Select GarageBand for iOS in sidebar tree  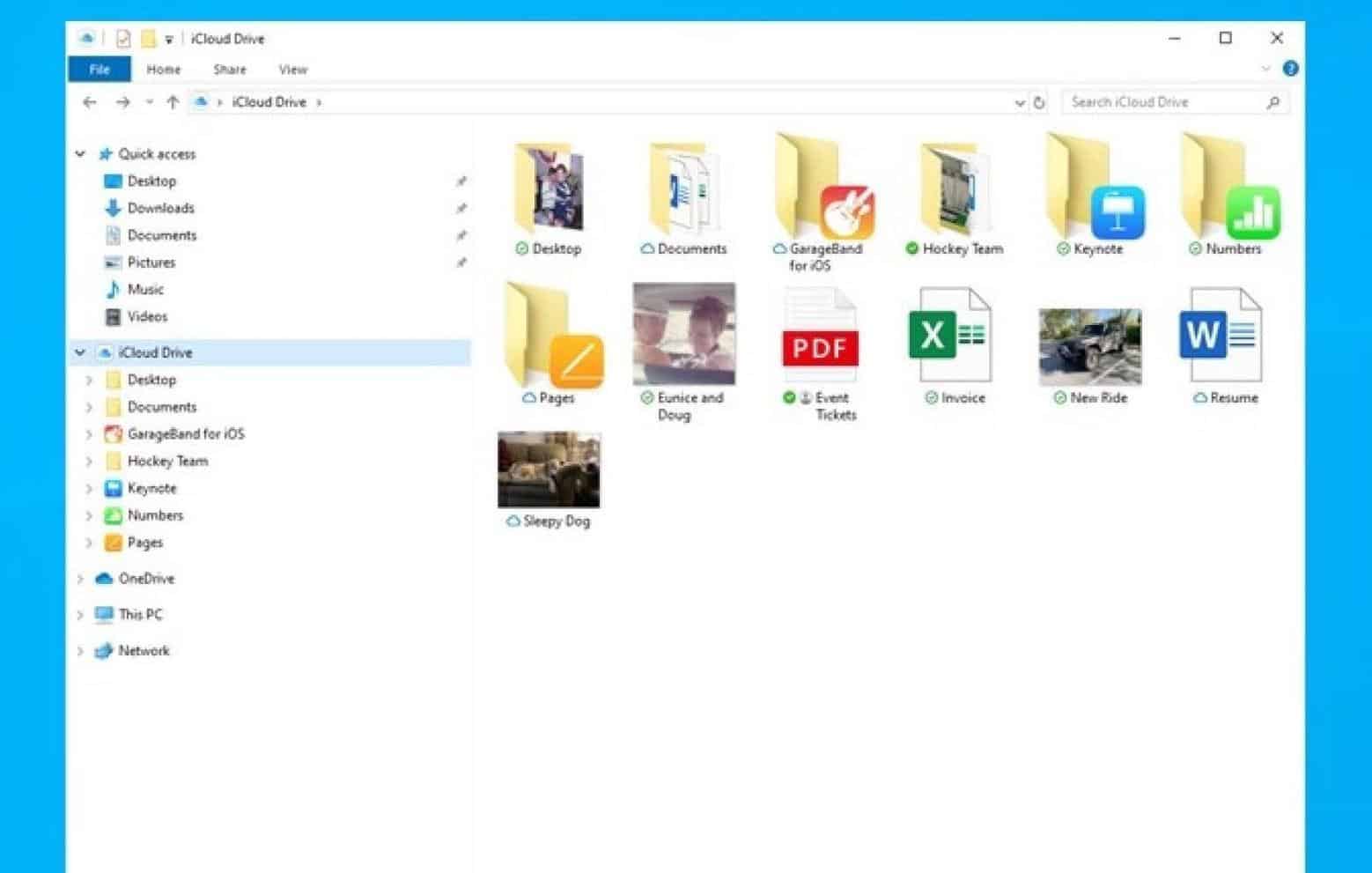pyautogui.click(x=186, y=434)
